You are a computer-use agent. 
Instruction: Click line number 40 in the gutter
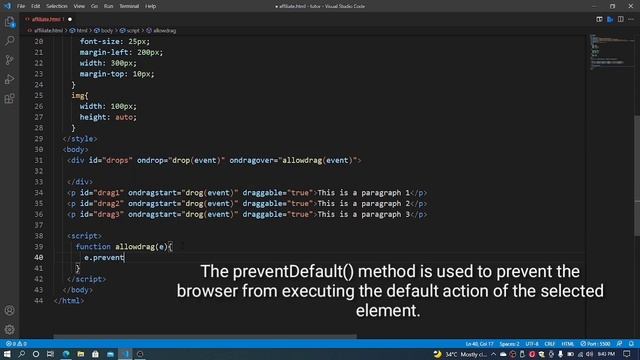coord(38,258)
